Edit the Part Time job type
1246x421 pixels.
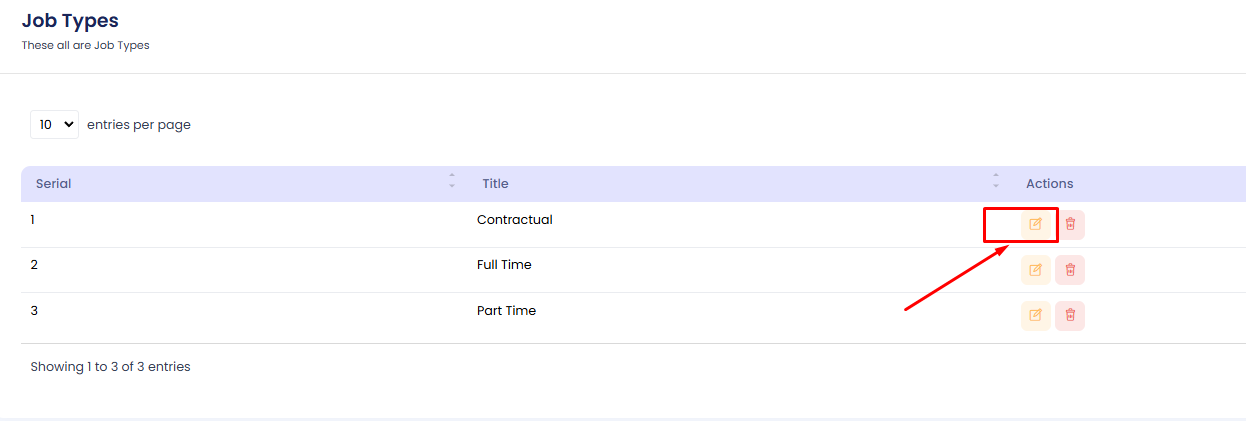pos(1035,315)
